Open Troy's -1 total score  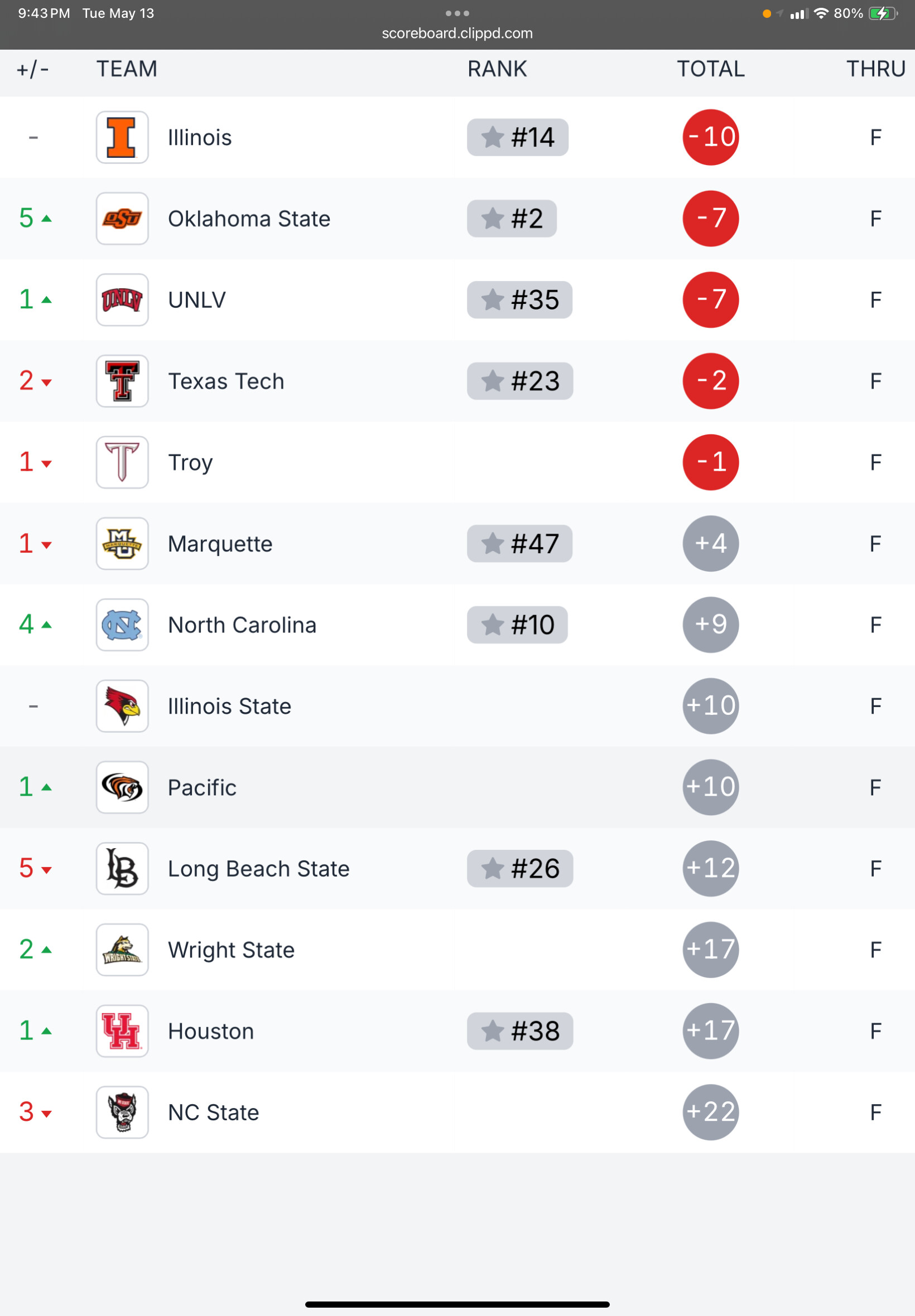[x=711, y=462]
